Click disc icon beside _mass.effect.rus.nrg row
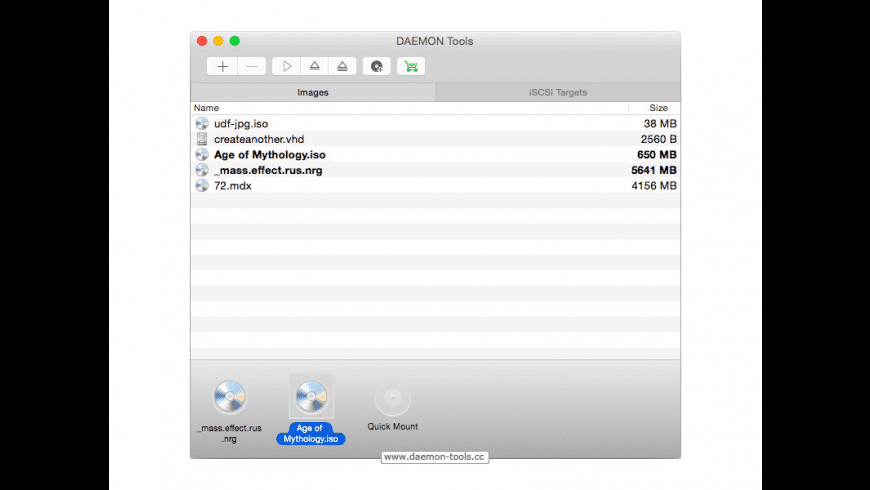Image resolution: width=870 pixels, height=490 pixels. (x=202, y=170)
